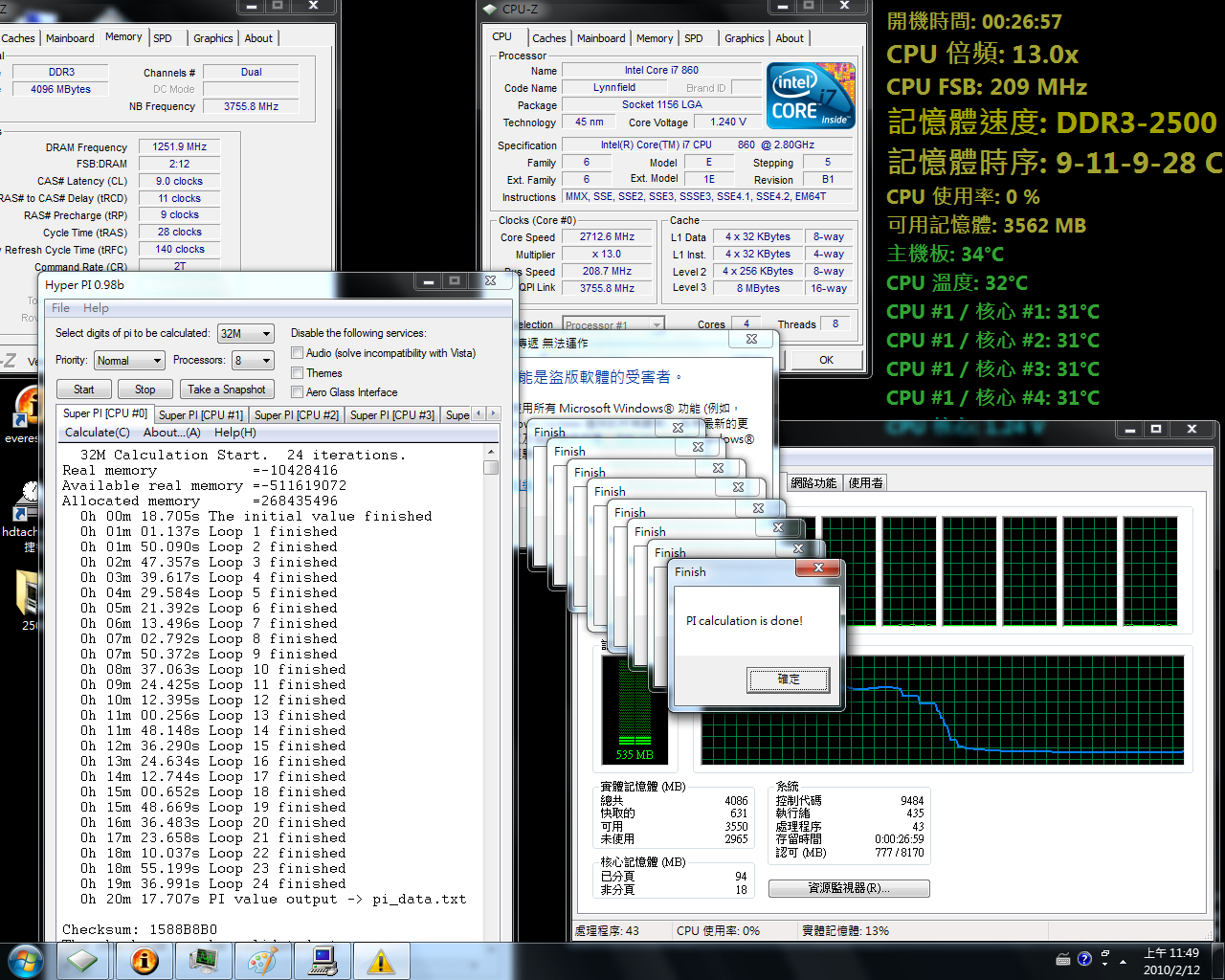Toggle Aero Glass Interface checkbox
The height and width of the screenshot is (980, 1225).
click(297, 392)
